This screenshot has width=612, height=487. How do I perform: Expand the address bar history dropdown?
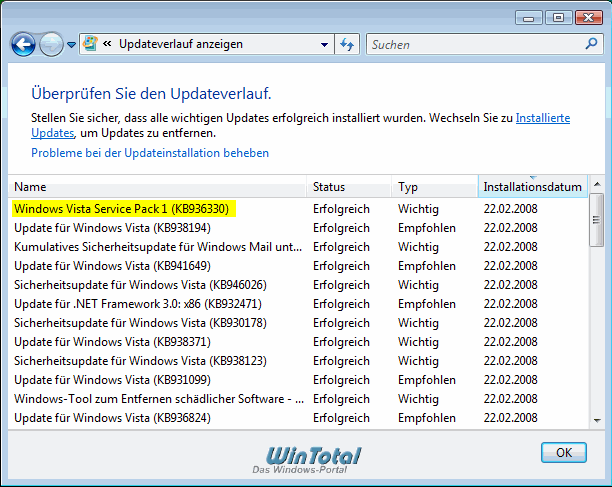pos(324,44)
